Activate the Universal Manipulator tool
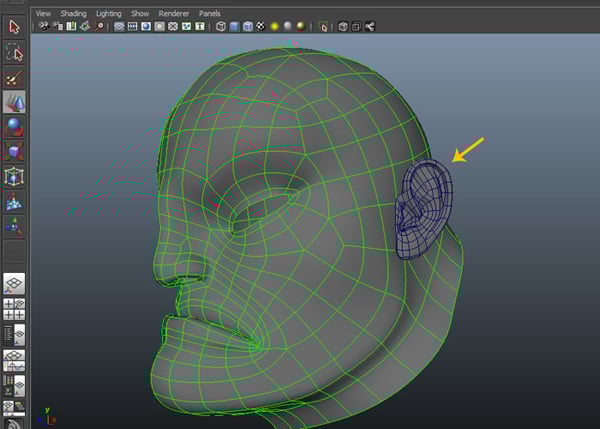600x429 pixels. [14, 177]
